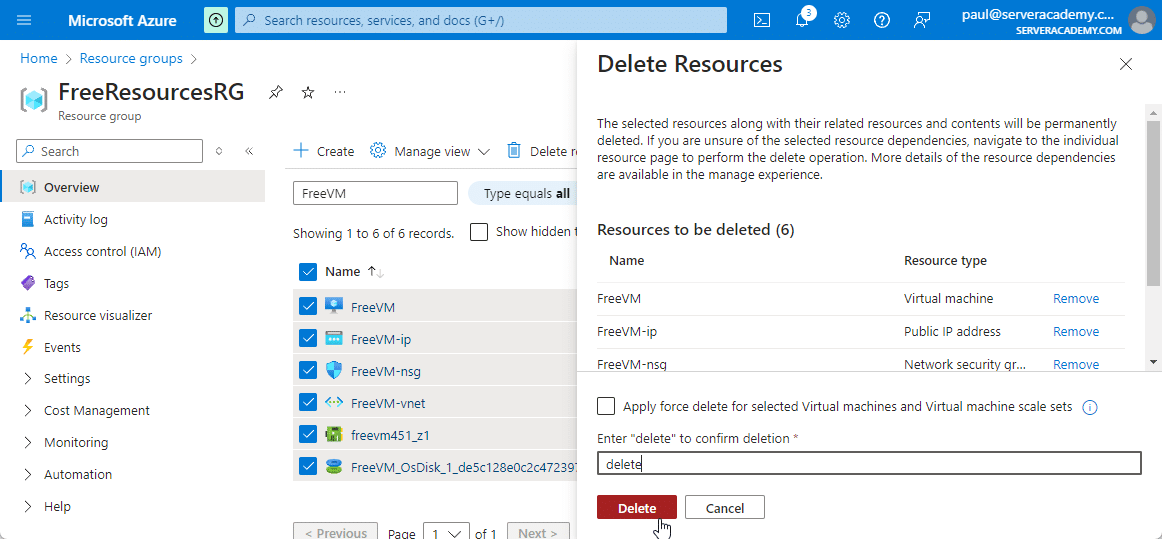Click the delete confirmation text field
This screenshot has width=1162, height=539.
[x=868, y=463]
